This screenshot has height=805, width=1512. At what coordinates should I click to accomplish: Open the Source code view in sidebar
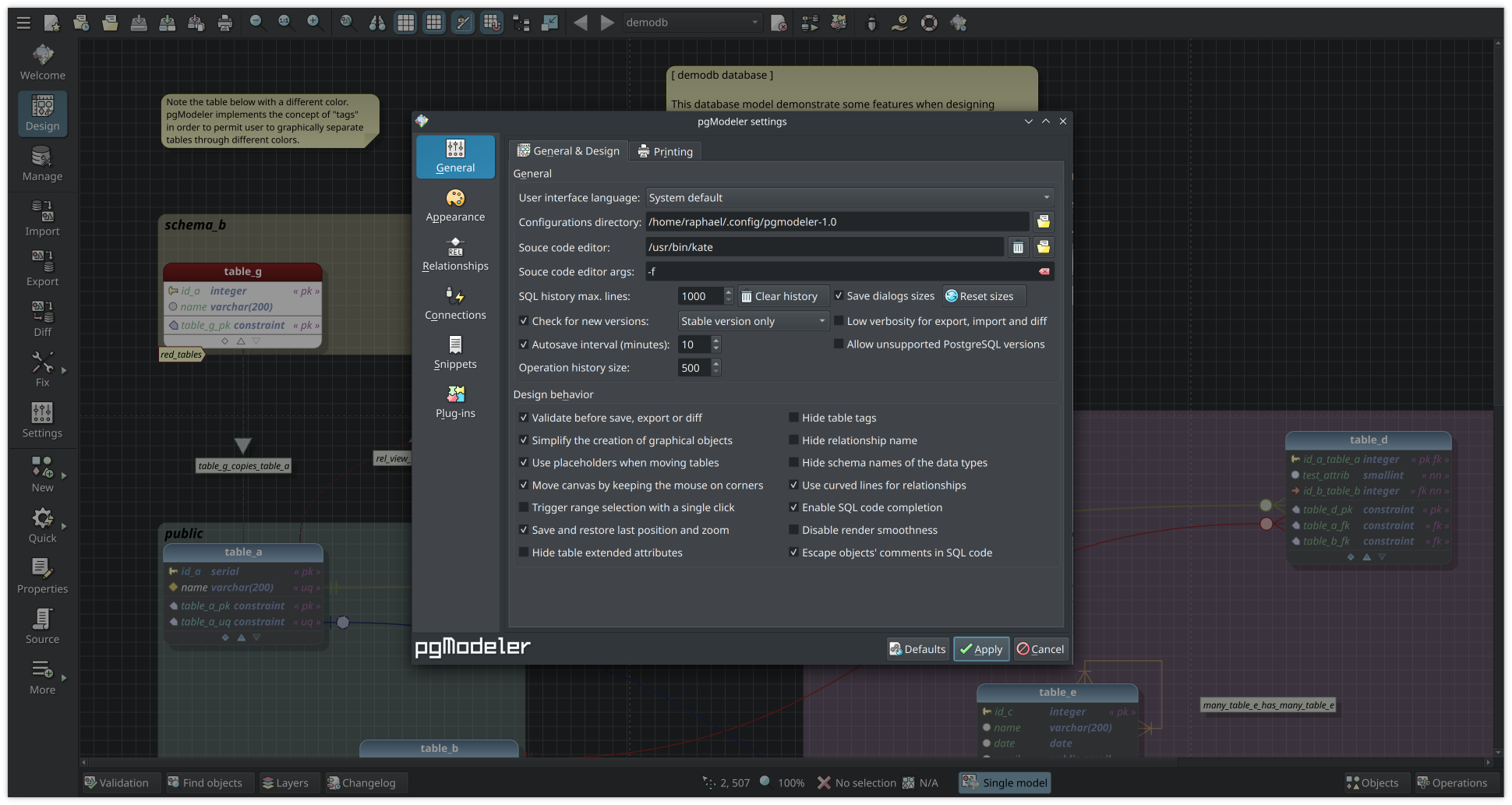(x=43, y=627)
